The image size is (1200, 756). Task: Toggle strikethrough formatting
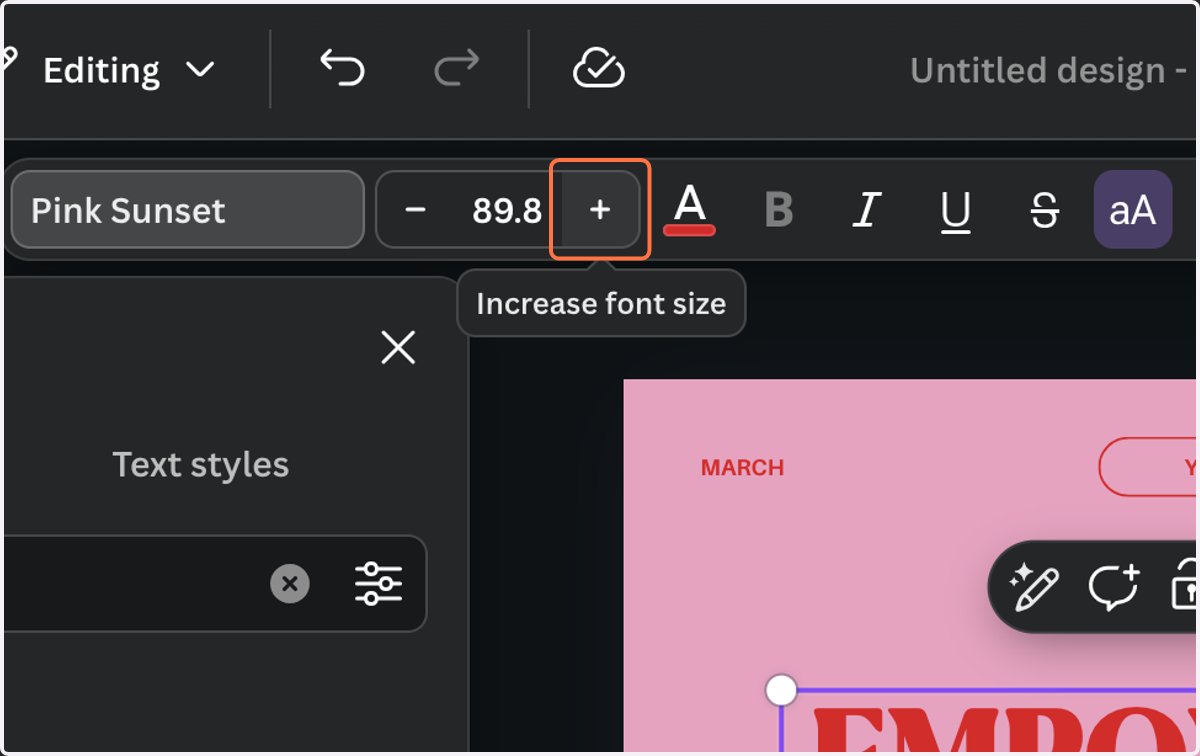(1044, 210)
